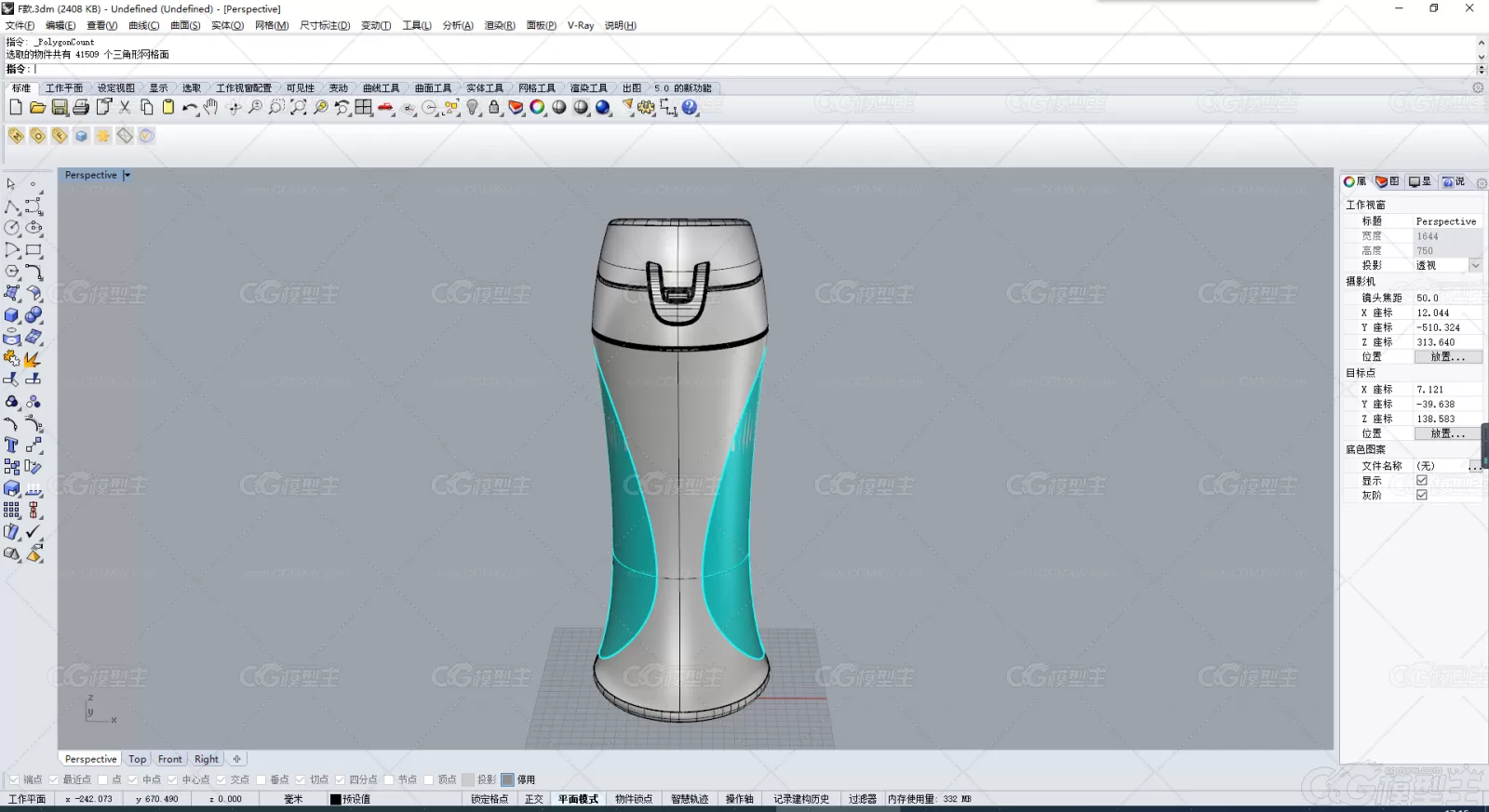
Task: Create a new file with New icon
Action: pyautogui.click(x=16, y=108)
